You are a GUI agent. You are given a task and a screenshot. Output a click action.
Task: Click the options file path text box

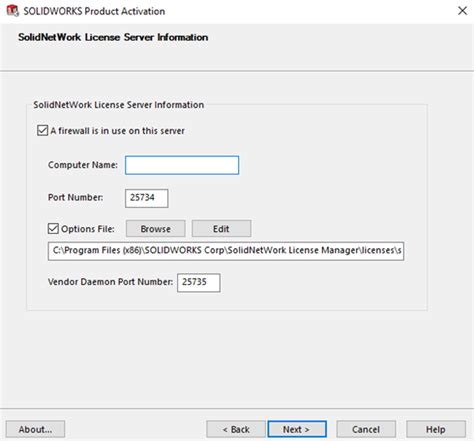point(226,251)
